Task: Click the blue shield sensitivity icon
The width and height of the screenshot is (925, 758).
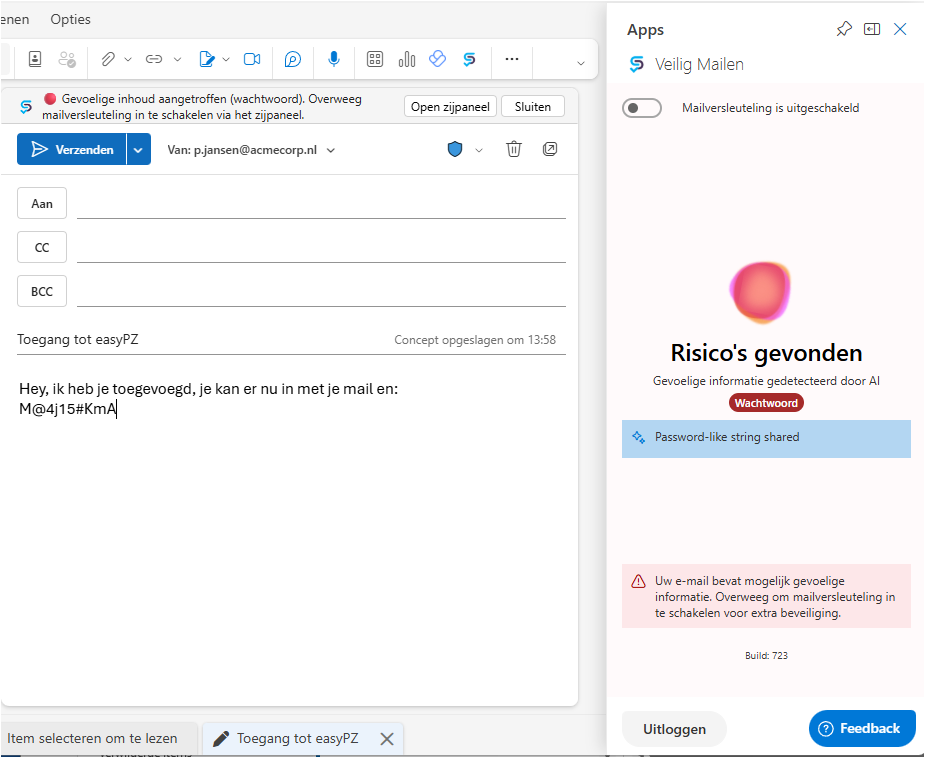Action: coord(455,149)
